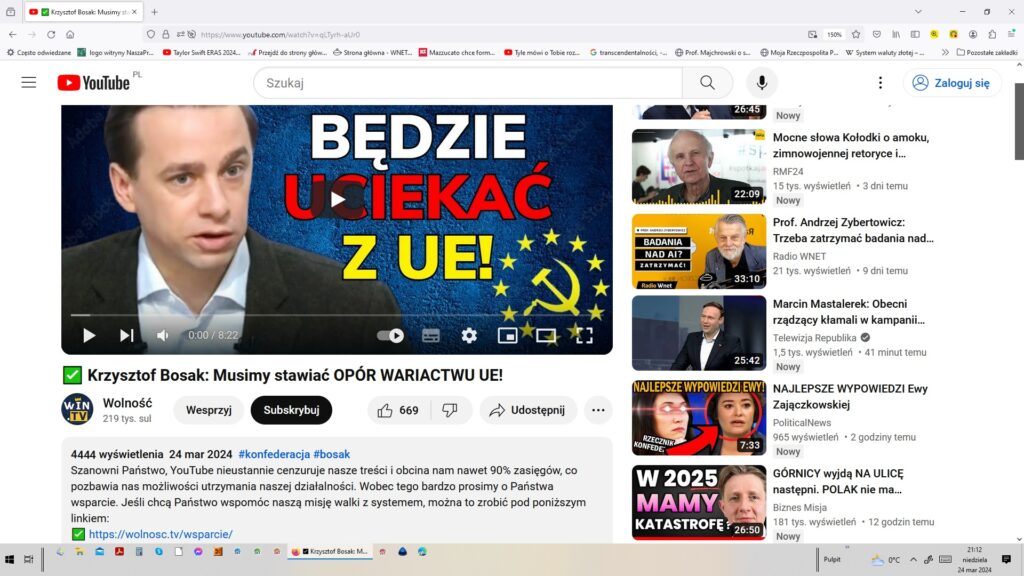Screen dimensions: 1024x576
Task: Go to YouTube home via logo
Action: tap(93, 83)
